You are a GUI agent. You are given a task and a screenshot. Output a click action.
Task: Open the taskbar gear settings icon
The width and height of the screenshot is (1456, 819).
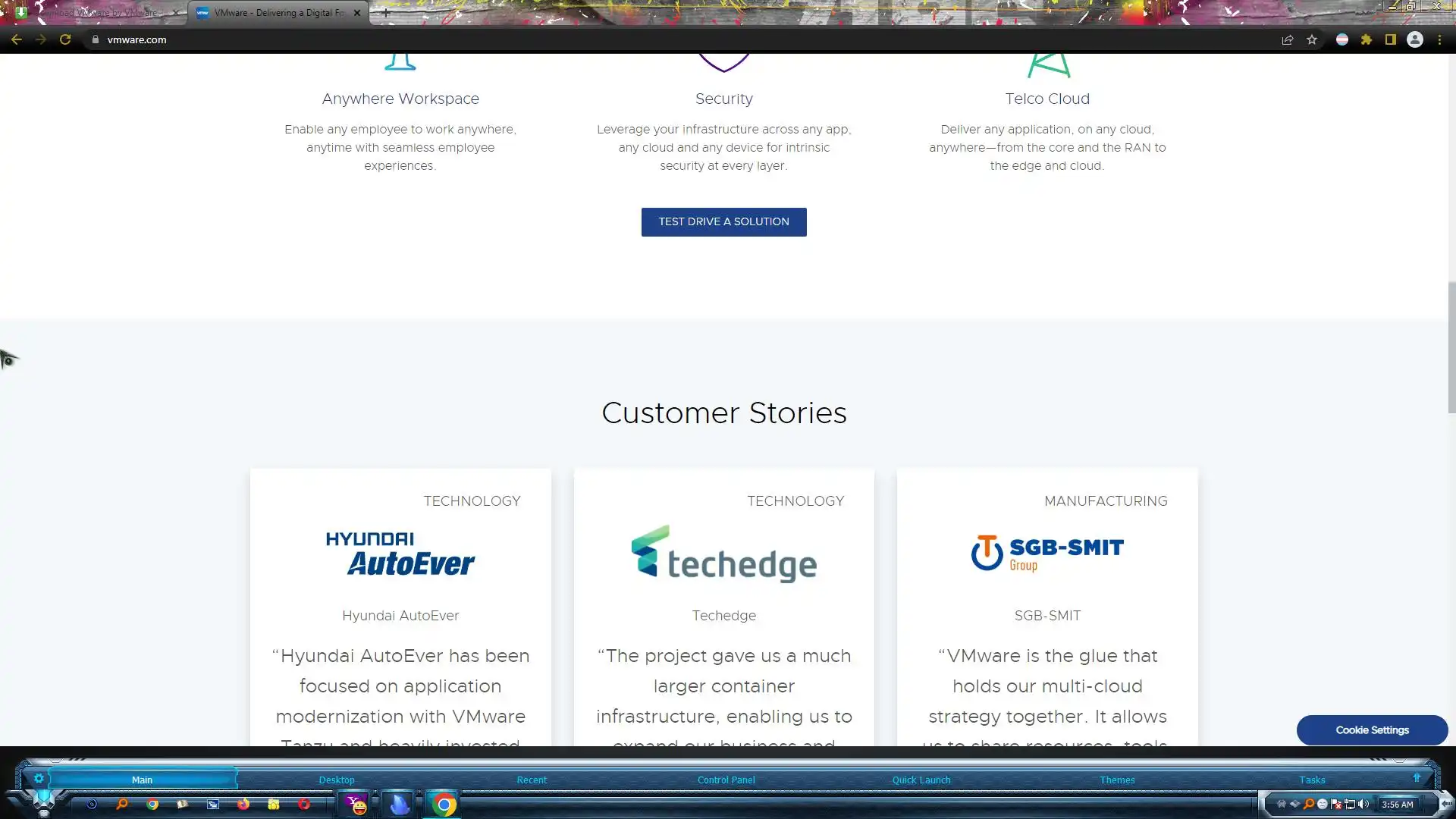(x=39, y=779)
